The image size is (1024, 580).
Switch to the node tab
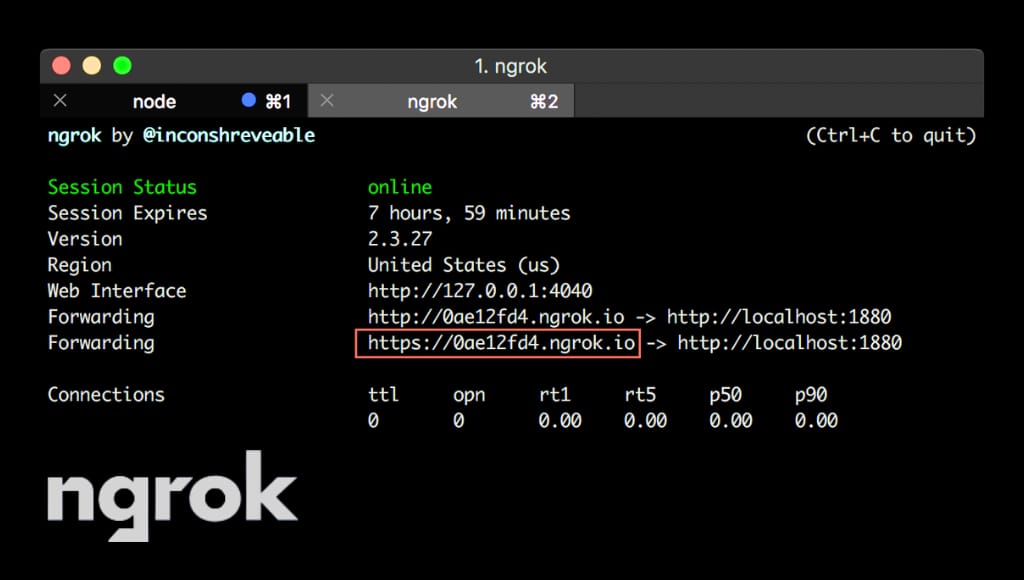pyautogui.click(x=155, y=101)
